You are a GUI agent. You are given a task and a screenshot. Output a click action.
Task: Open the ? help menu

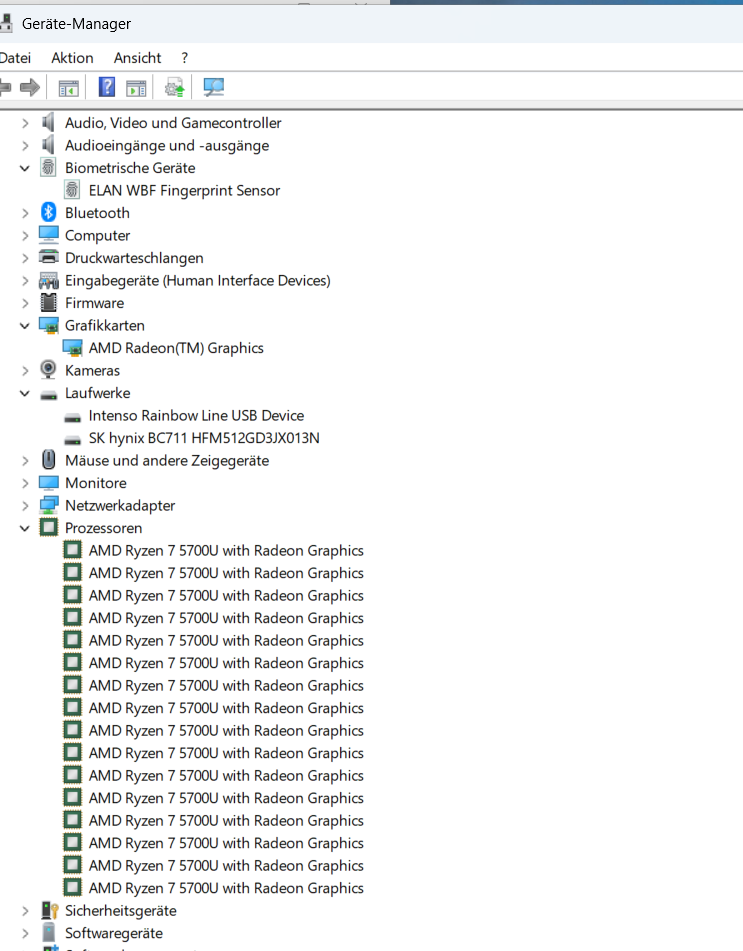coord(184,58)
